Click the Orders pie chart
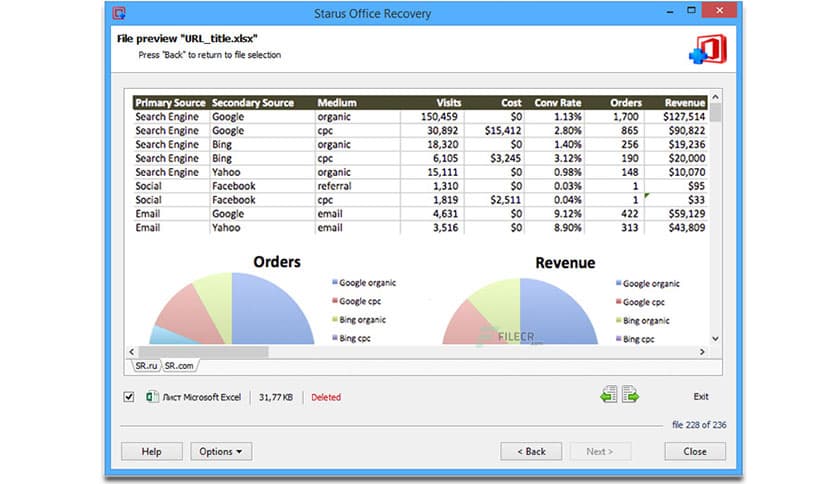This screenshot has width=836, height=484. (x=232, y=308)
